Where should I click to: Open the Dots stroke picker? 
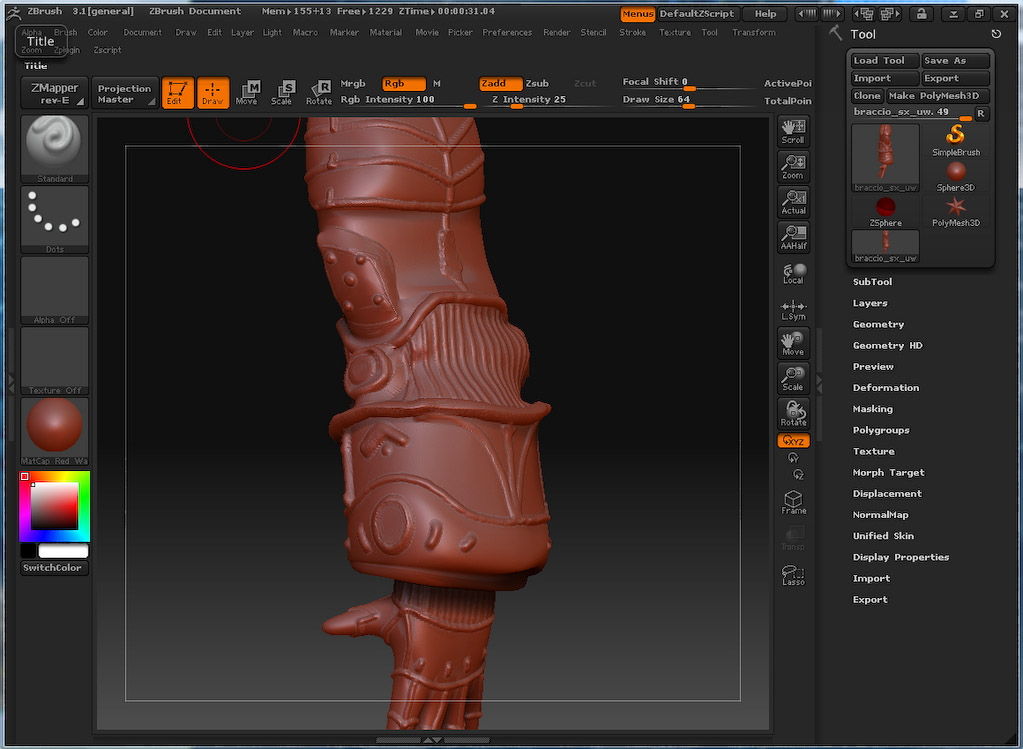click(x=54, y=220)
